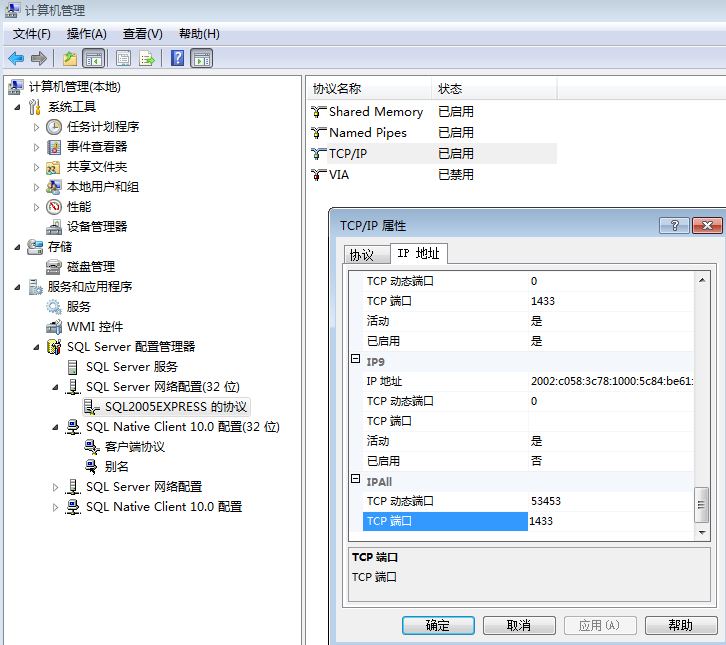
Task: Expand the 共享文件夹 node
Action: (37, 167)
